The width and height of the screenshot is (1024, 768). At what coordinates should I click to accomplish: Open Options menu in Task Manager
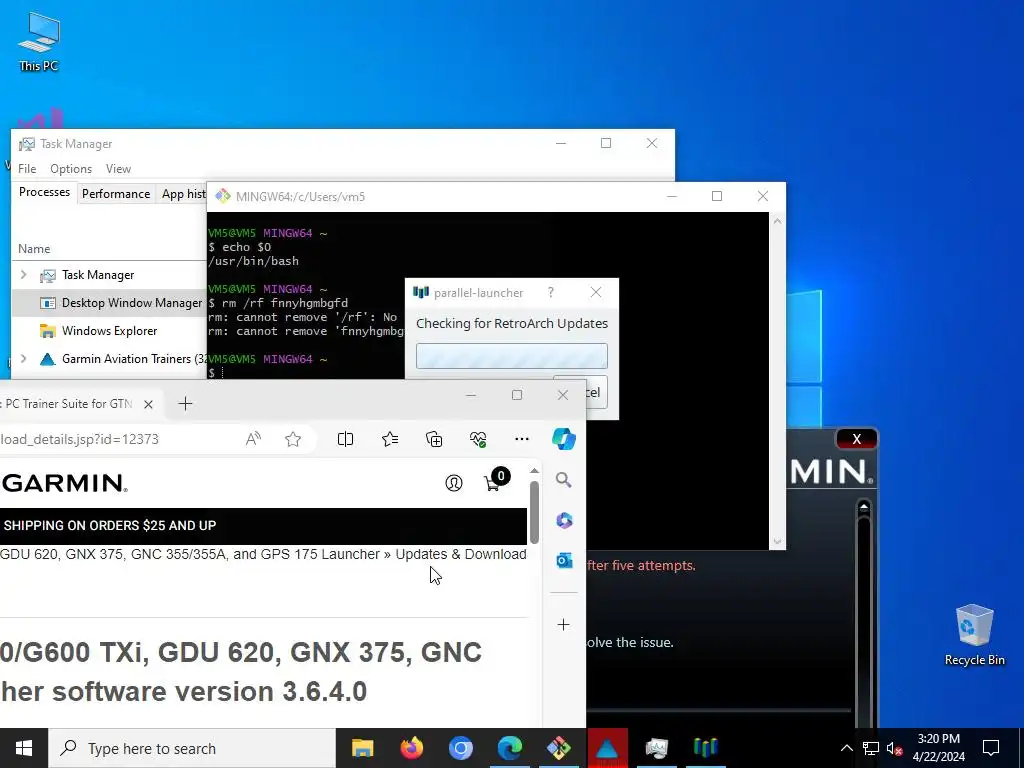click(x=71, y=168)
